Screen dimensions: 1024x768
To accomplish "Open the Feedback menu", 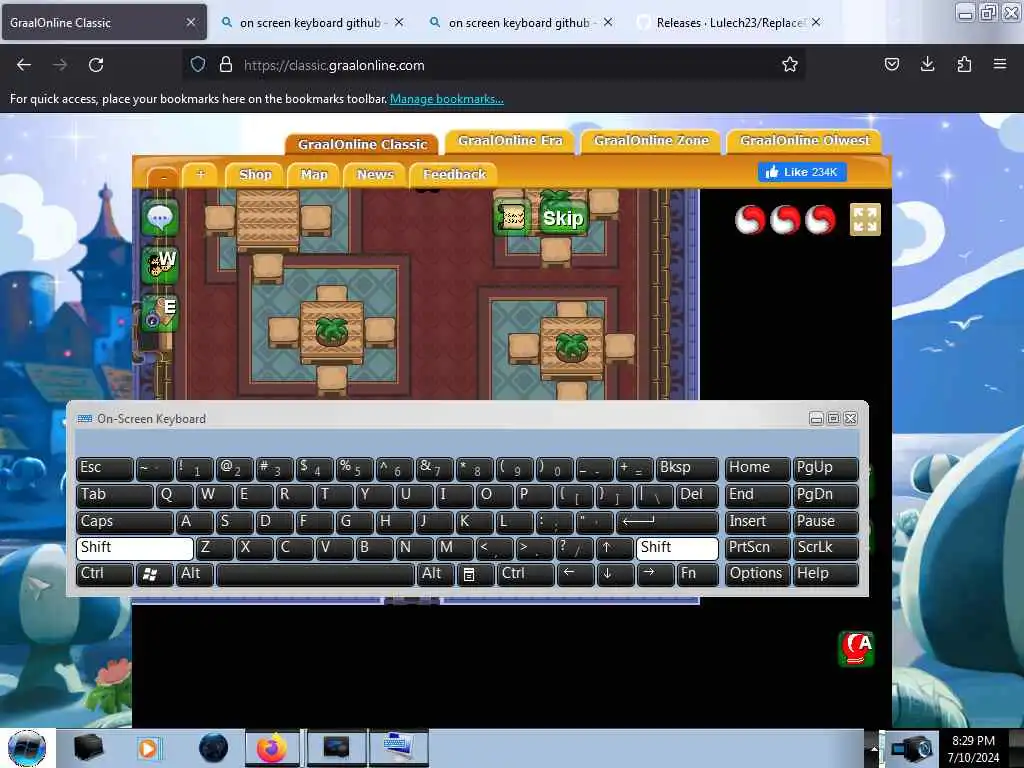I will click(454, 174).
